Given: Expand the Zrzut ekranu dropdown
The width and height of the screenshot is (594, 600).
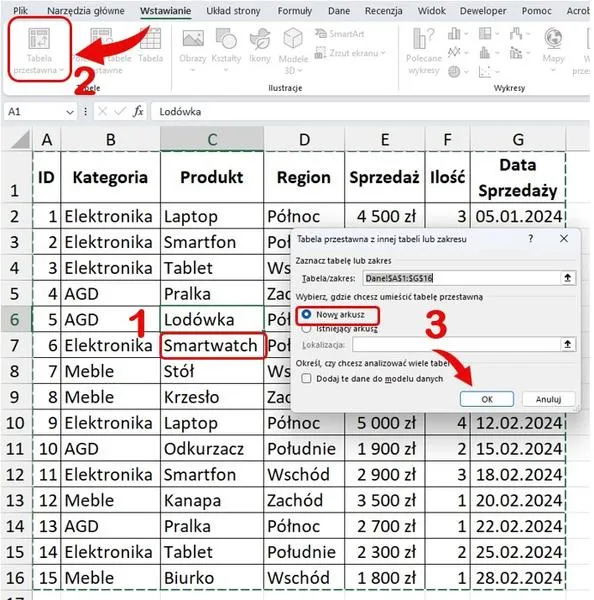Looking at the screenshot, I should (383, 53).
